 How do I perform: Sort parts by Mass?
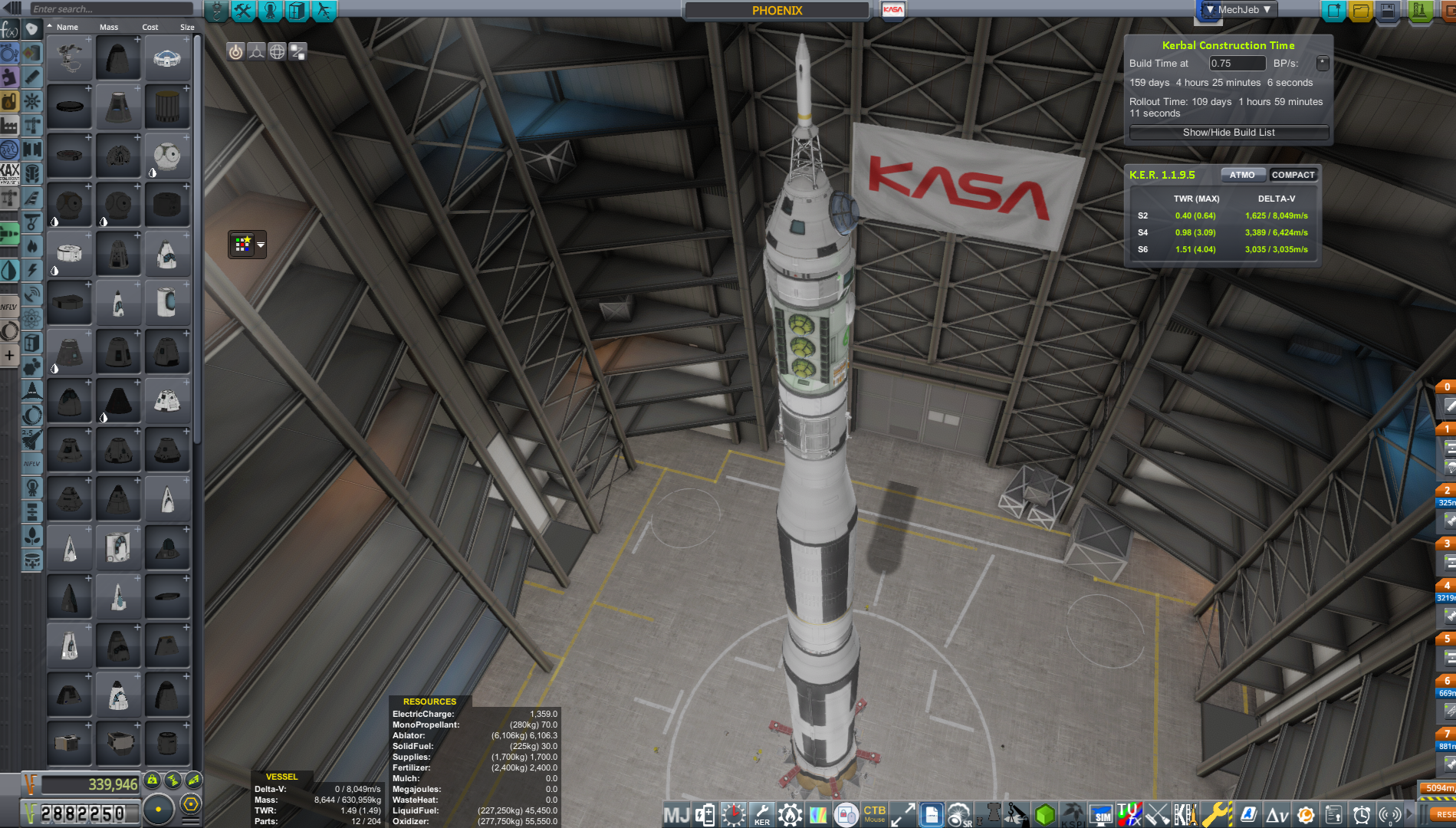(x=109, y=27)
